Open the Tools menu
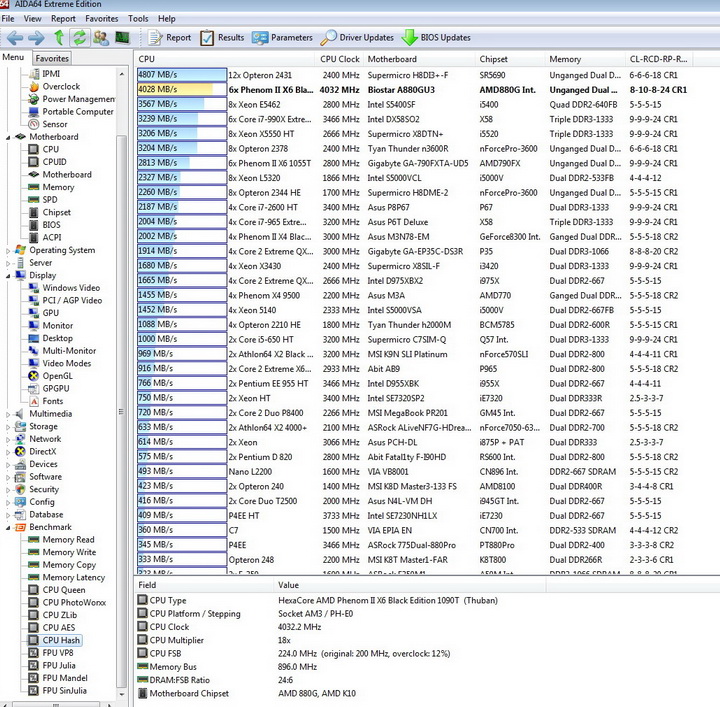 138,19
